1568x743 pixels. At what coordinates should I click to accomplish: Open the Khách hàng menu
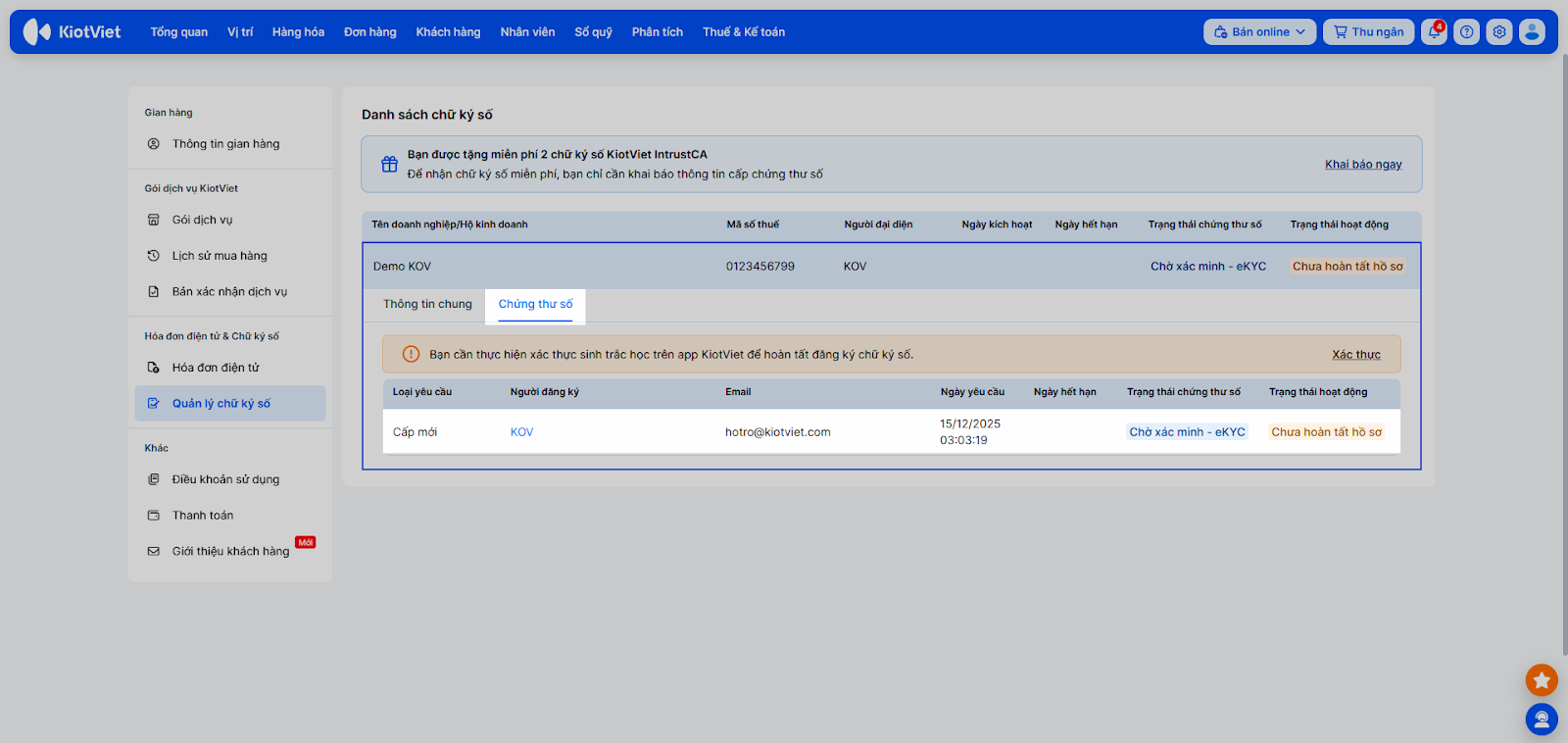pyautogui.click(x=448, y=32)
